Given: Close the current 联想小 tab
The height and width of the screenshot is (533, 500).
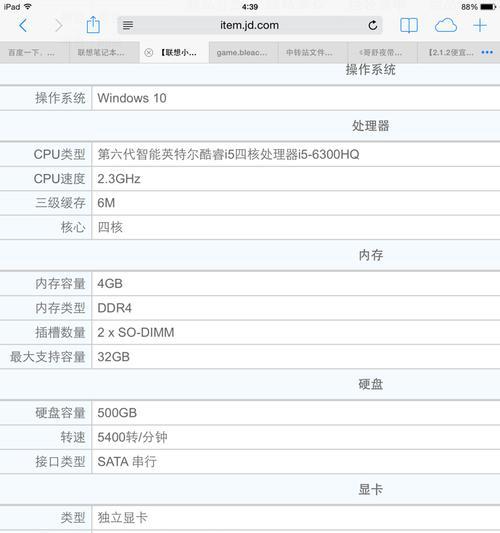Looking at the screenshot, I should (x=149, y=52).
